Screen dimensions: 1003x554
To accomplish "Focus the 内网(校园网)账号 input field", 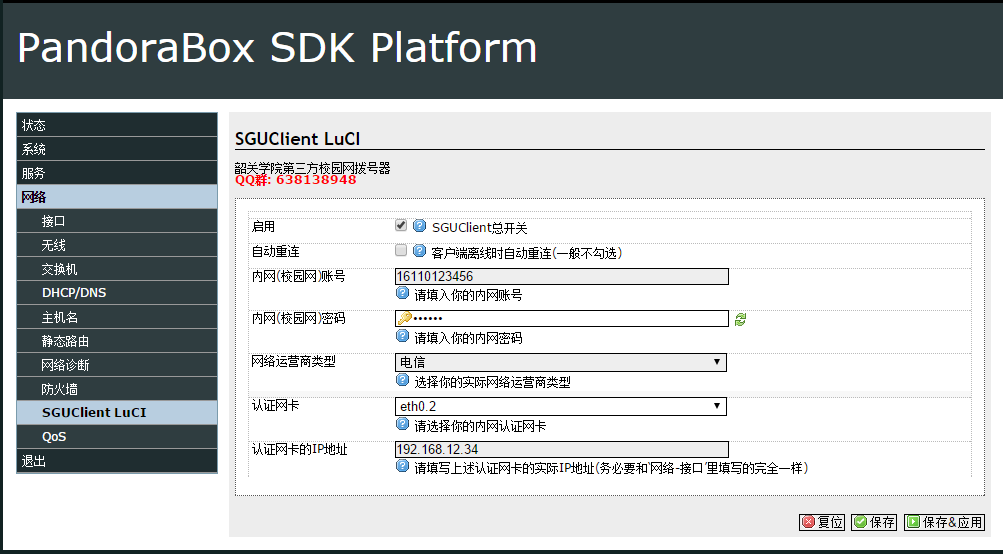I will tap(562, 276).
